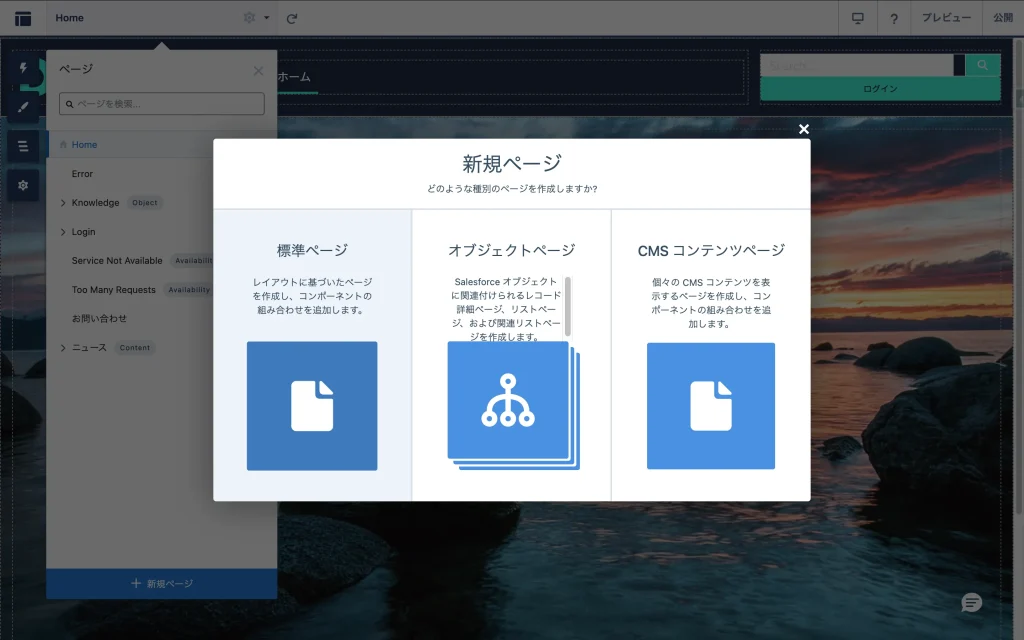Open the page properties gear dropdown arrow
Image resolution: width=1024 pixels, height=640 pixels.
point(267,18)
